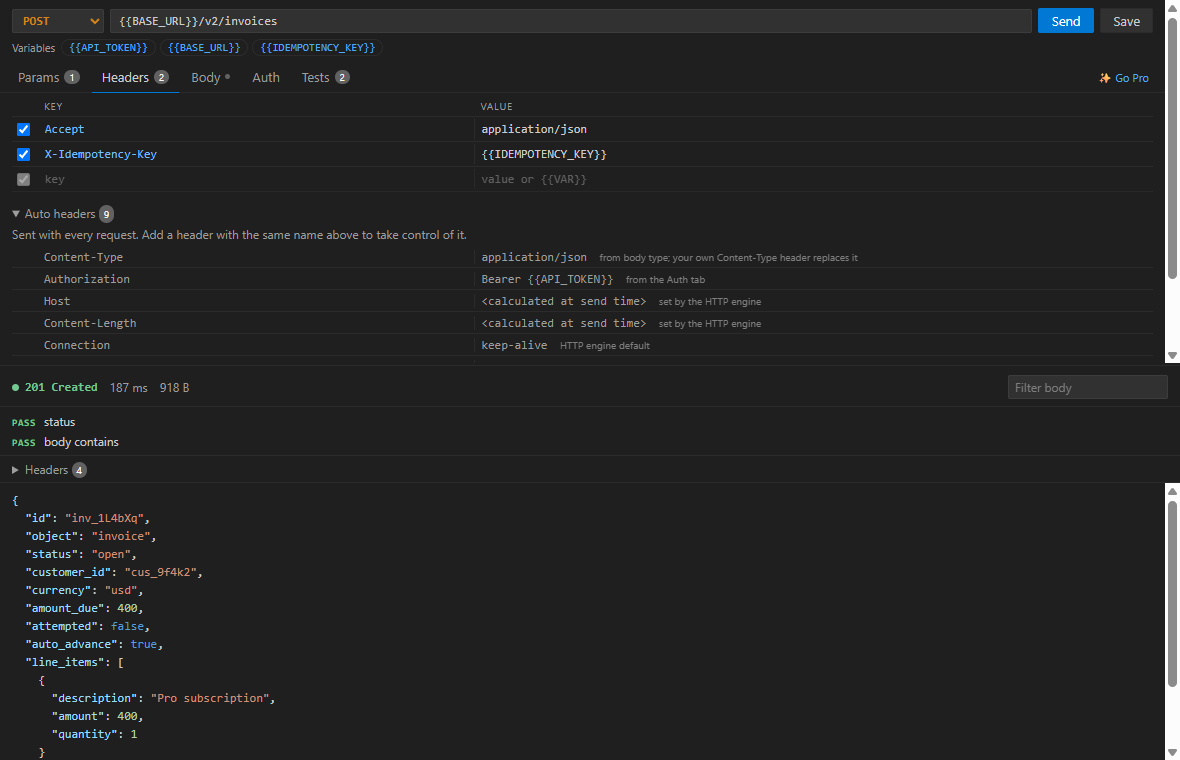Click the request URL field
Screen dimensions: 1180x760
[x=570, y=21]
